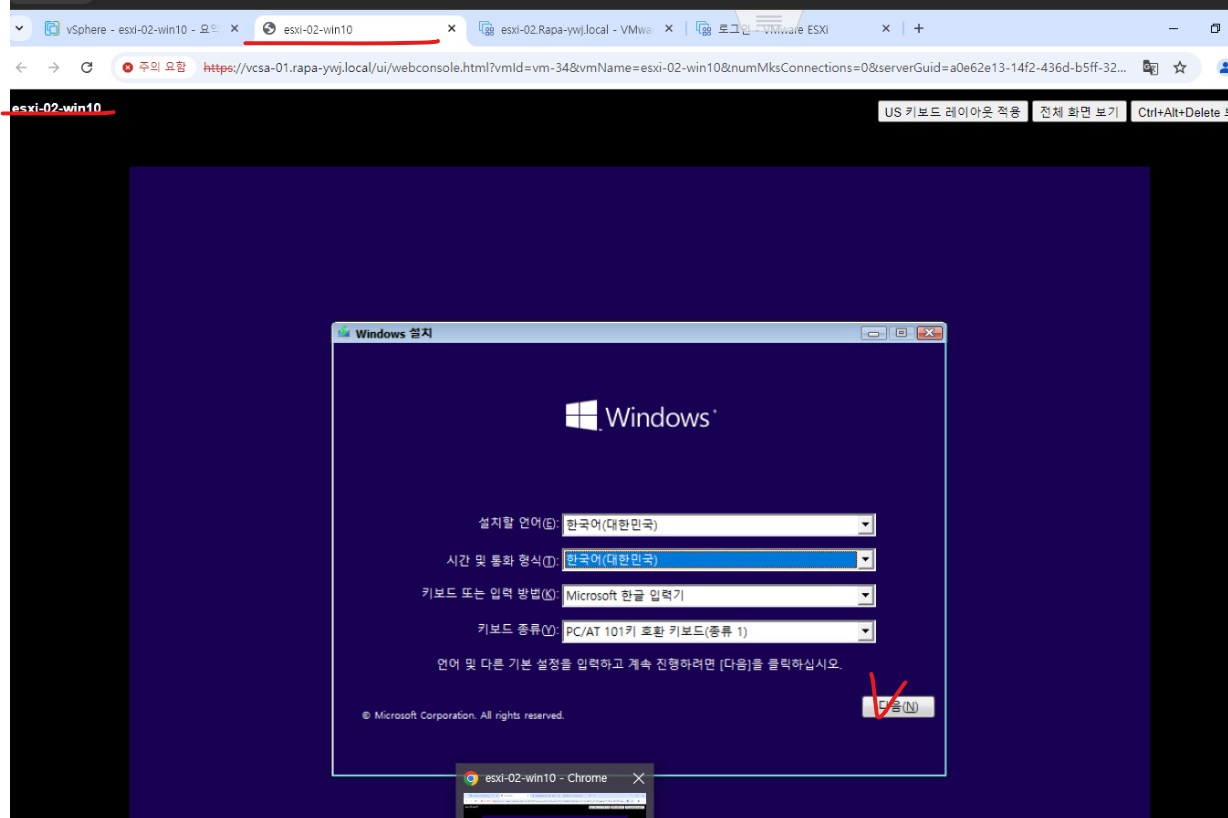Click the 주의 요함 security warning chip
The width and height of the screenshot is (1228, 818).
coord(154,67)
